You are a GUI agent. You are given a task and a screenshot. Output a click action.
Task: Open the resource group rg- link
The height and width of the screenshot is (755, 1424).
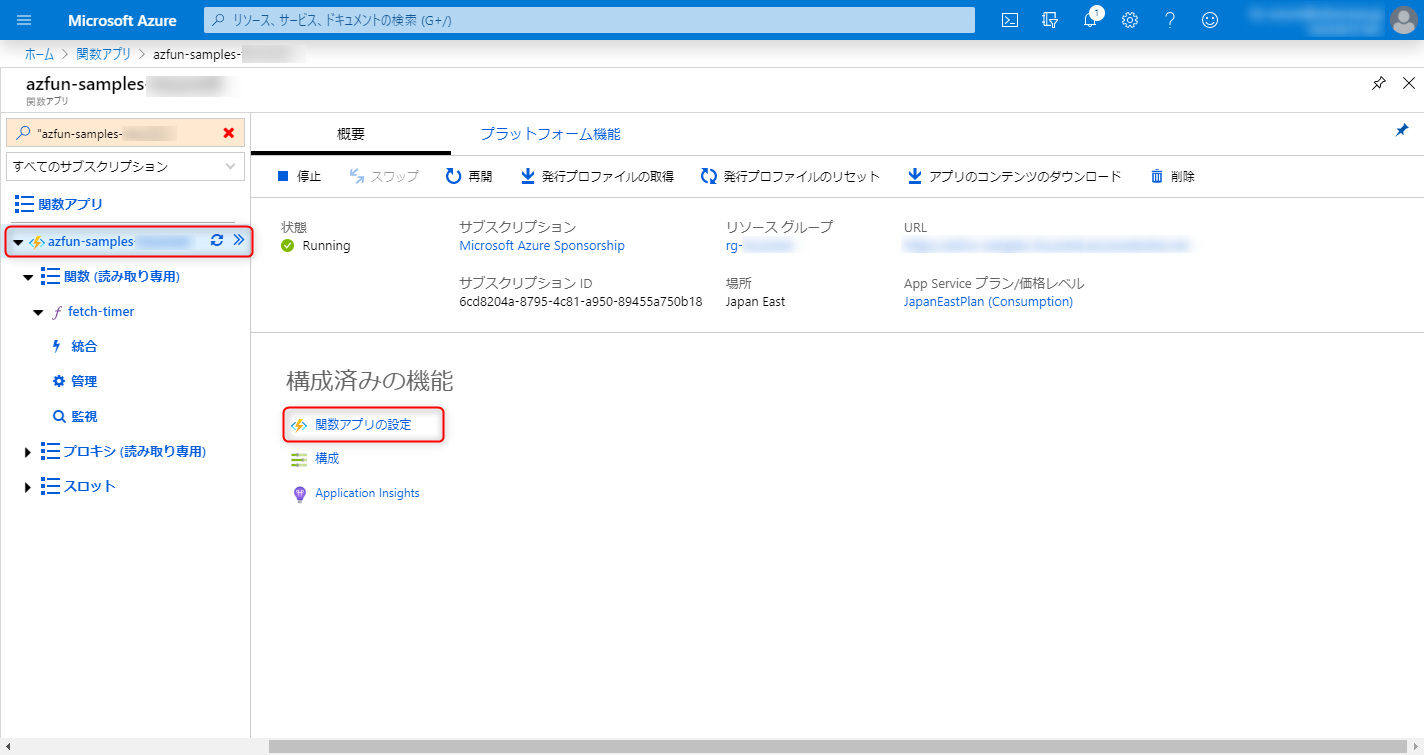760,245
